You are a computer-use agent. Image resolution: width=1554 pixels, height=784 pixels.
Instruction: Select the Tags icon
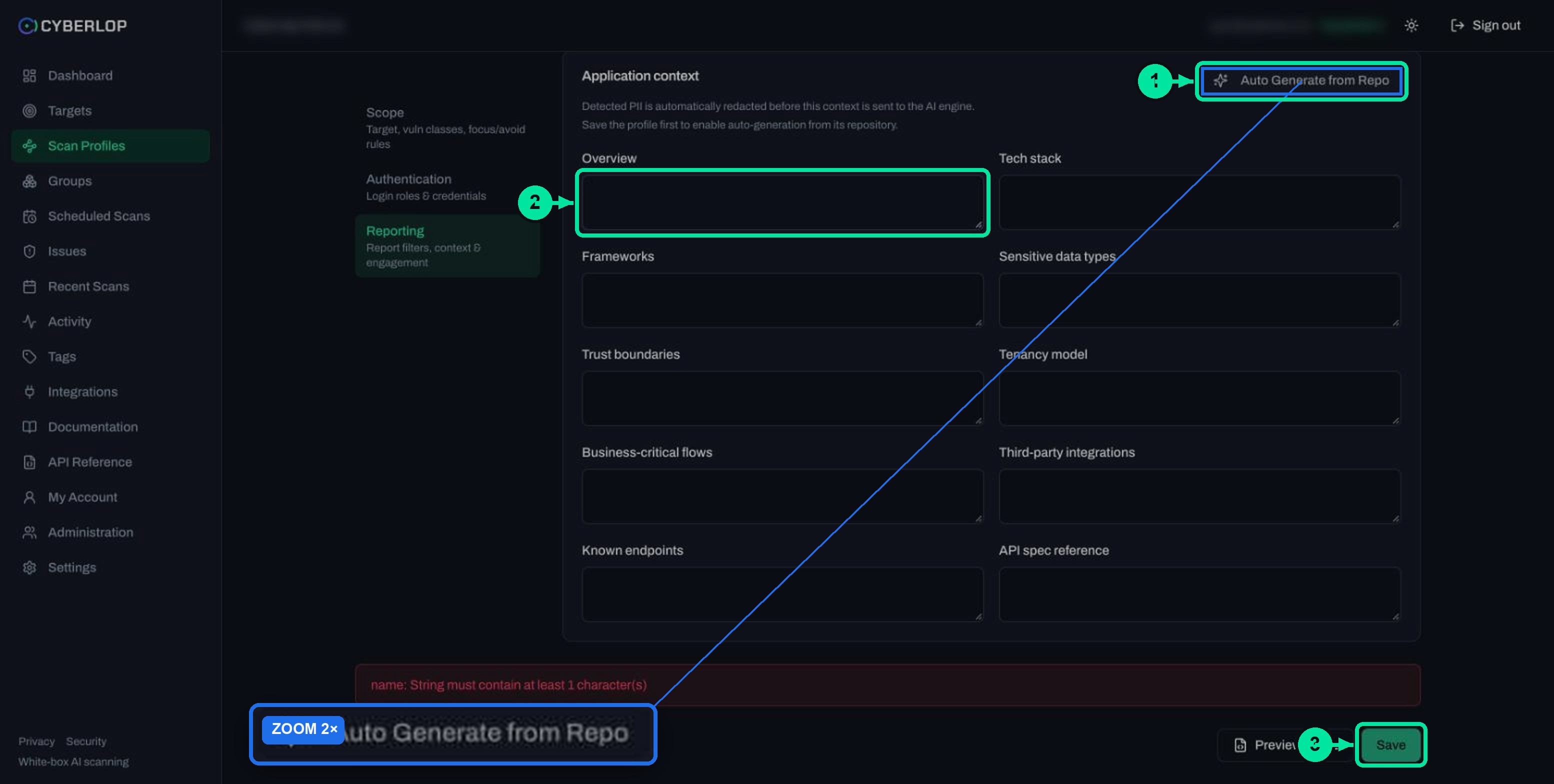[x=29, y=356]
